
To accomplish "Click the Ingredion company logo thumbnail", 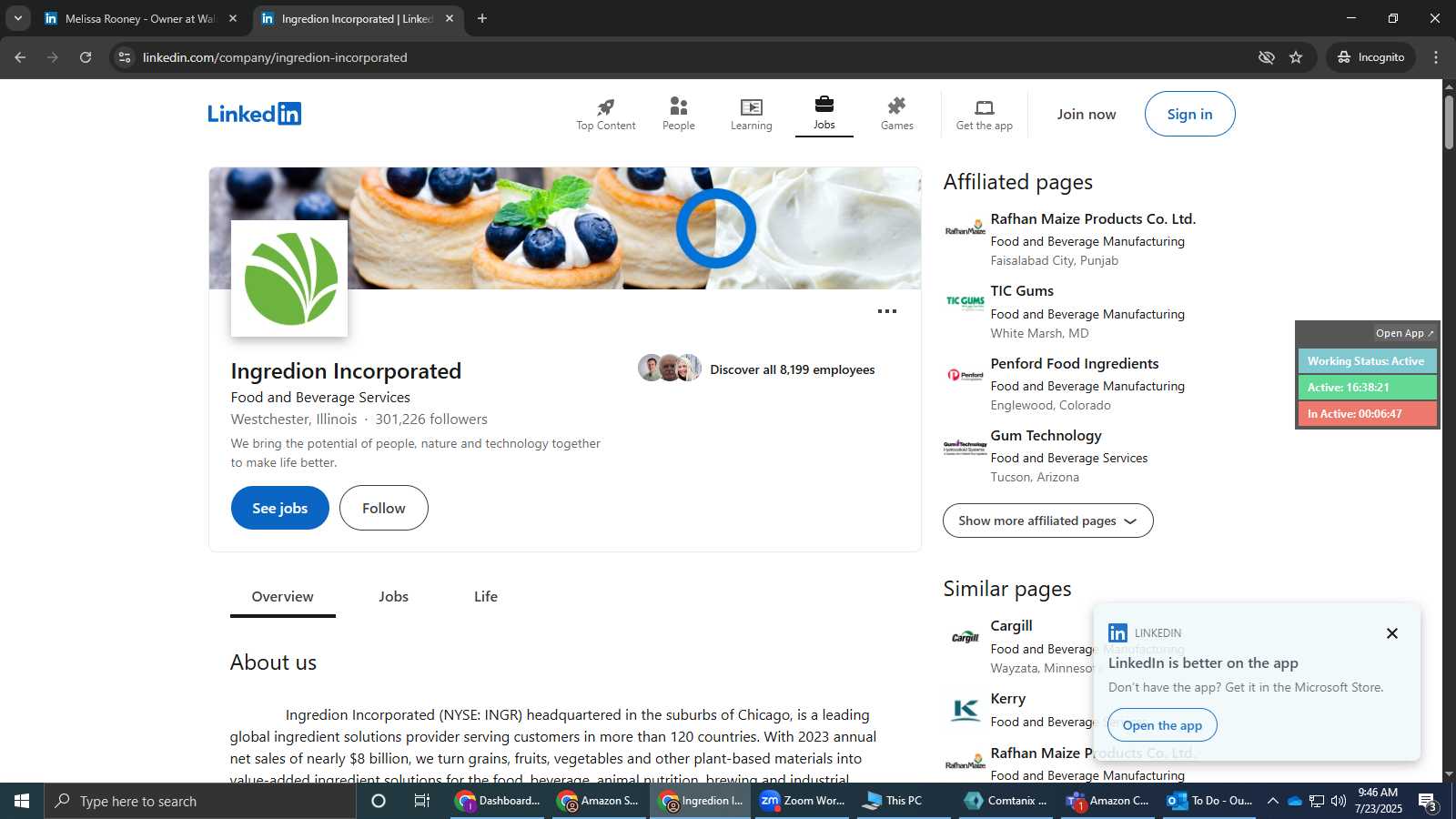I will tap(289, 278).
